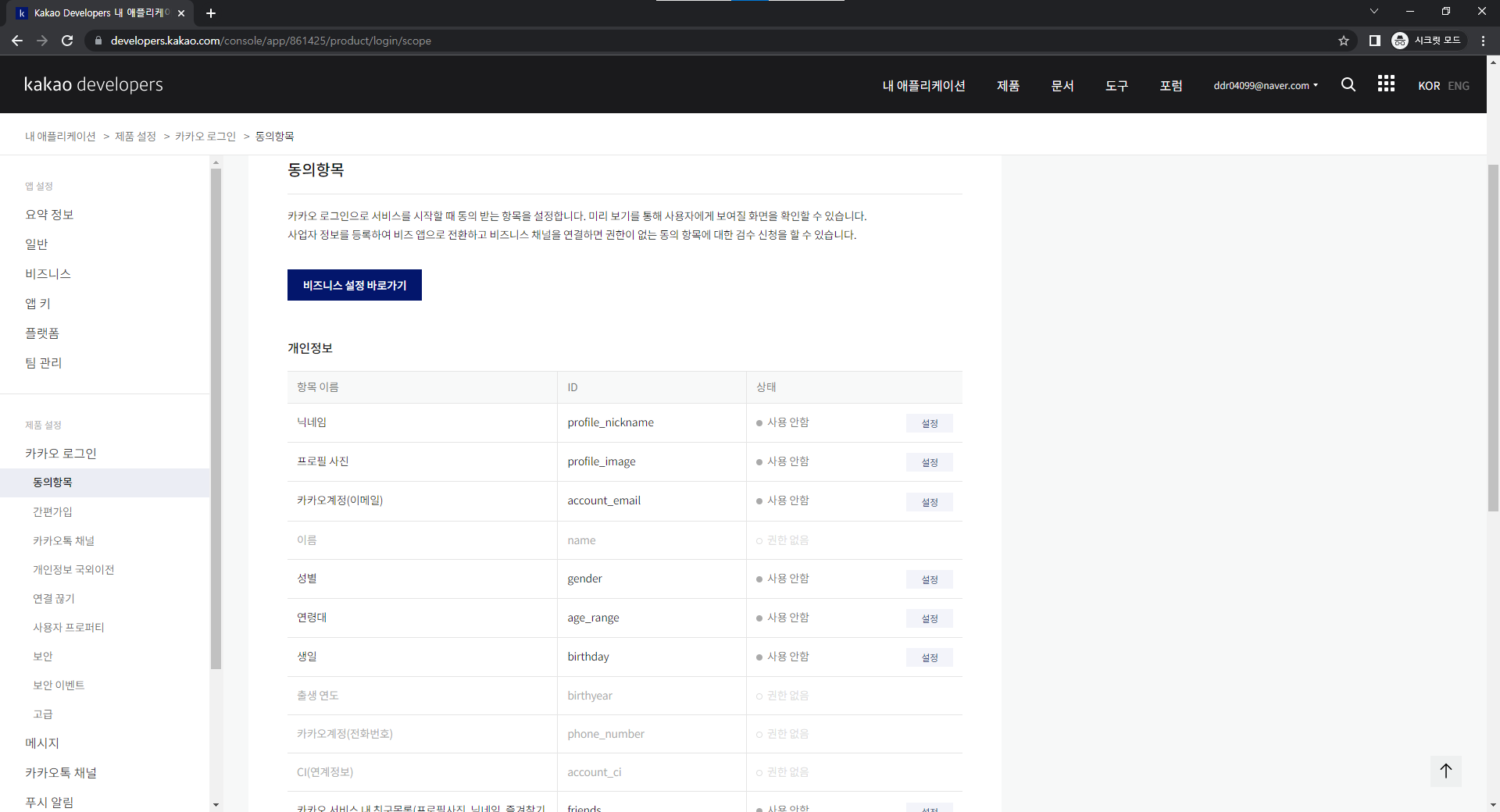The width and height of the screenshot is (1500, 812).
Task: Click the 카카오계정(이메일) item name
Action: [340, 500]
